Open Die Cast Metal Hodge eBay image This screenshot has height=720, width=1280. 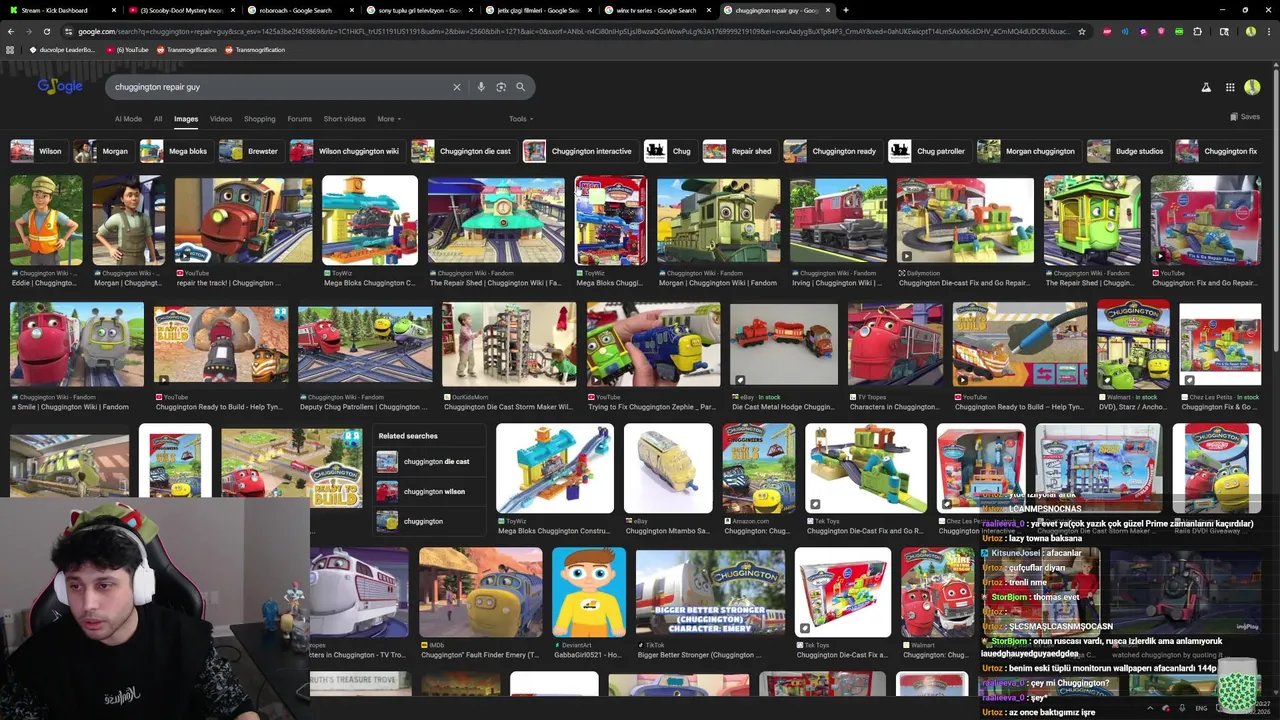(x=783, y=345)
